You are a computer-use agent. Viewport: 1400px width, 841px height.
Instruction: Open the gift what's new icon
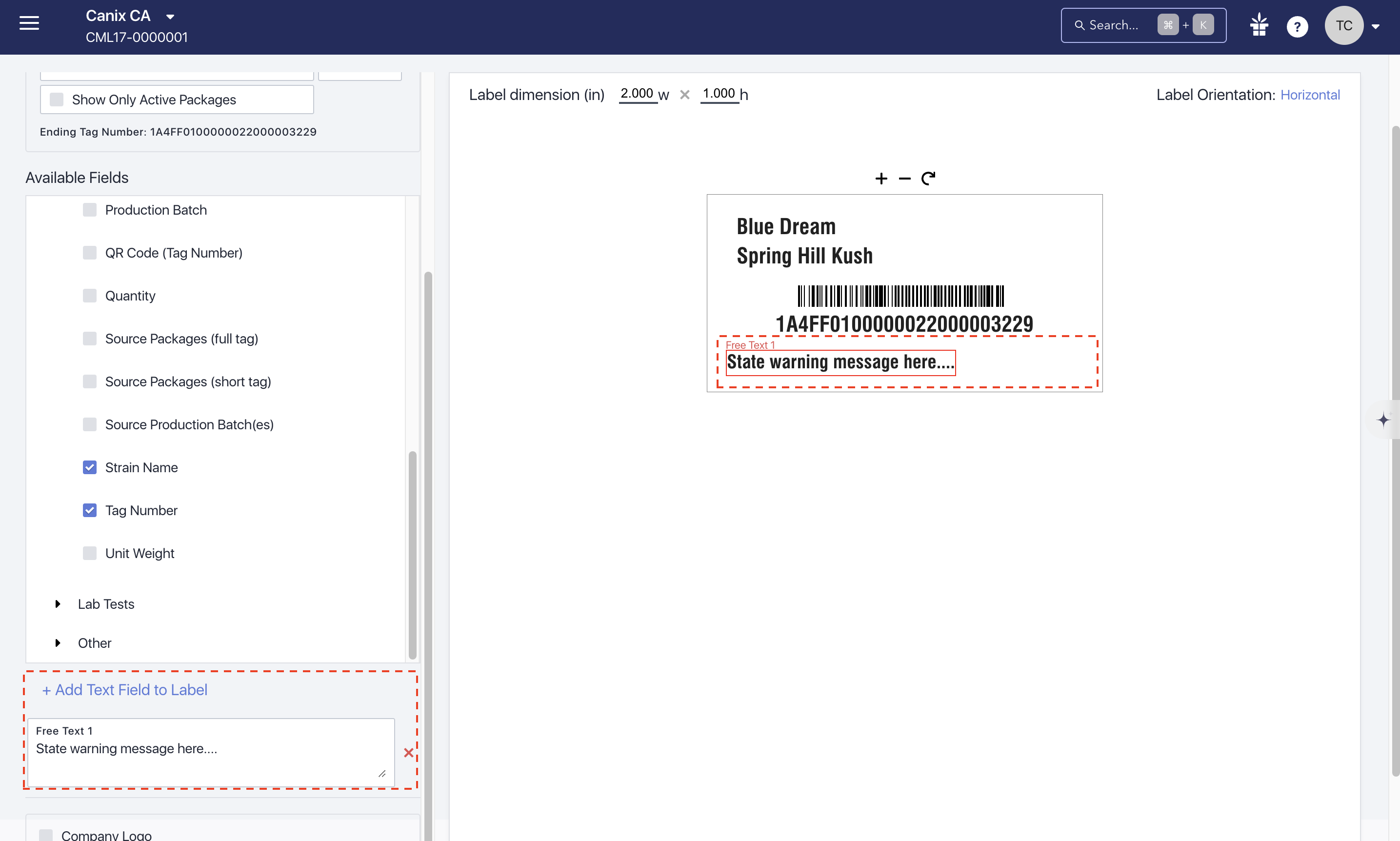coord(1259,25)
